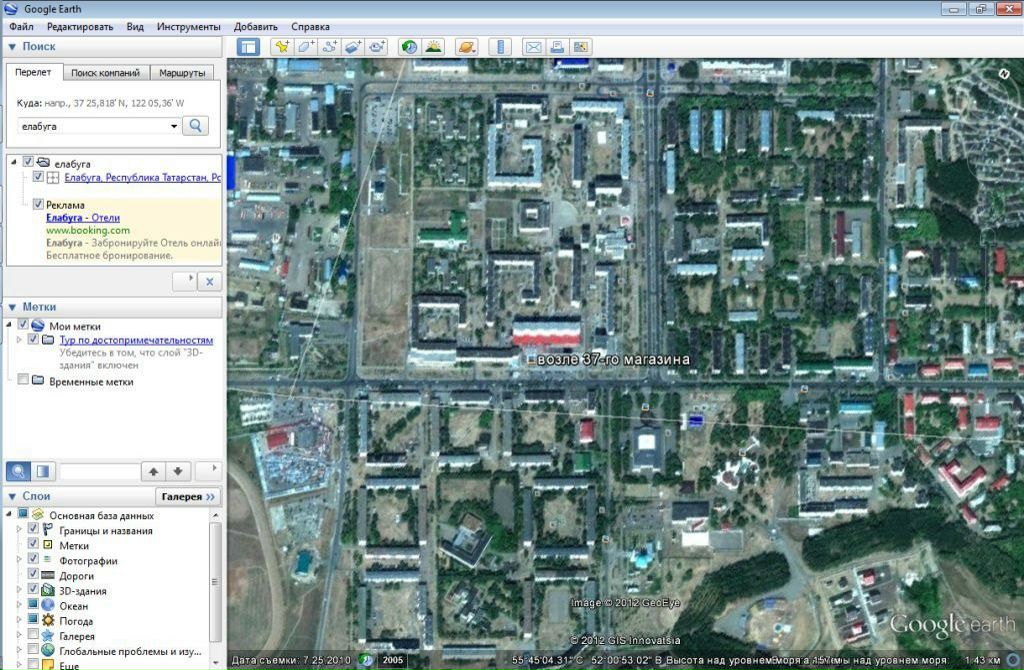Screen dimensions: 1024x670
Task: Open the search field history dropdown
Action: (x=173, y=127)
